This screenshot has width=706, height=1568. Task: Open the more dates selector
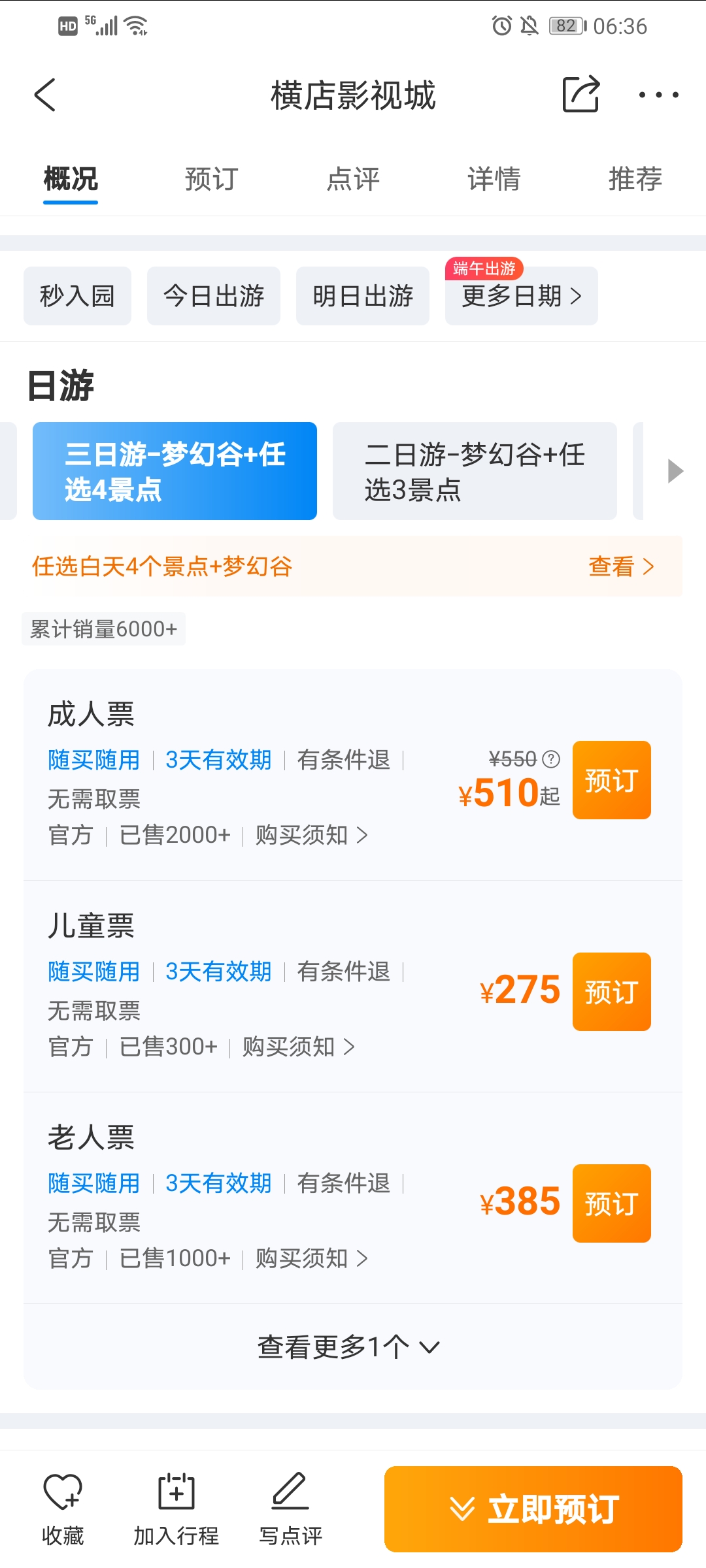[x=521, y=296]
